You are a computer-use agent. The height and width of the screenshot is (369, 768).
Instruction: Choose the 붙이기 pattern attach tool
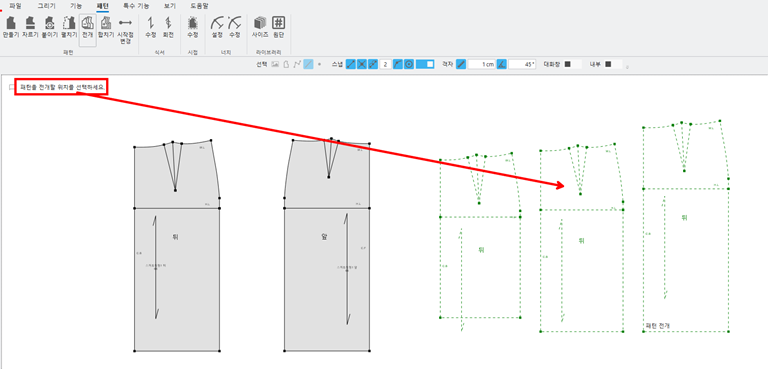pos(49,27)
